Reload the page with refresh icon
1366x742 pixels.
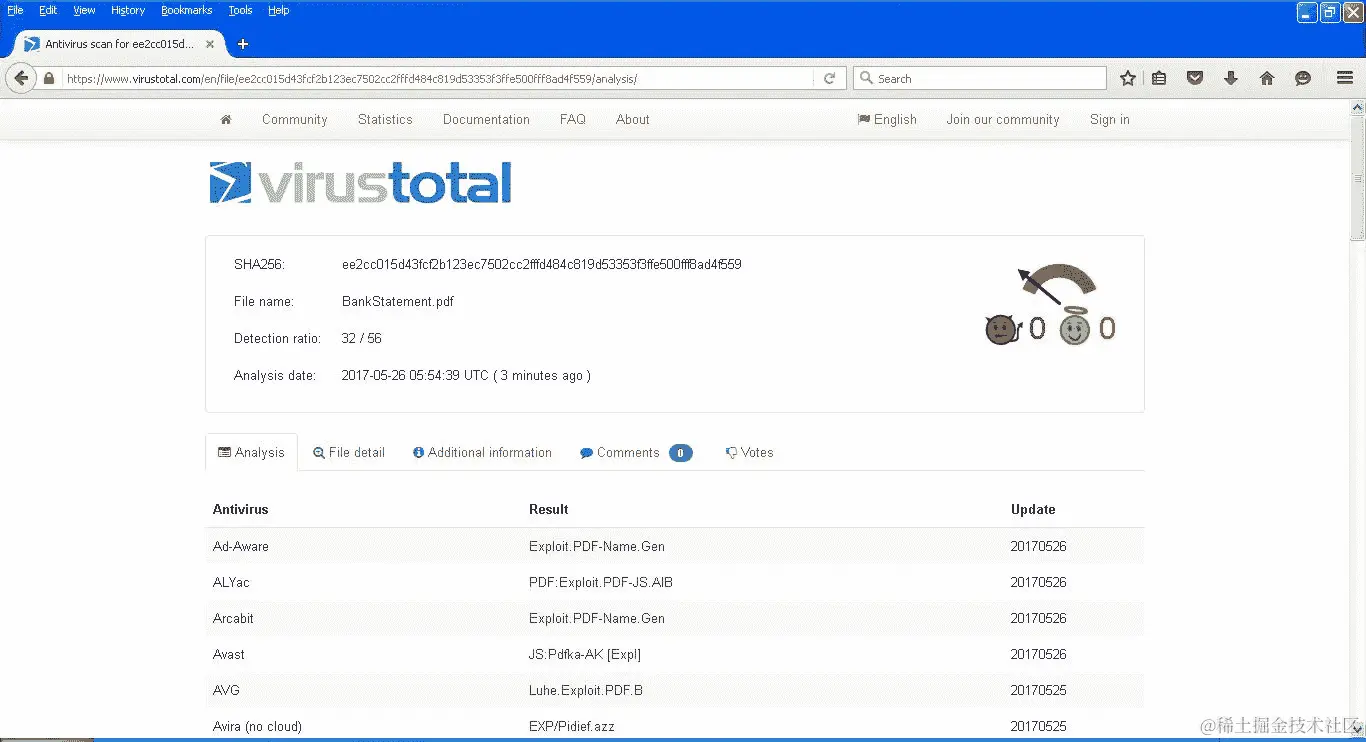(x=829, y=78)
